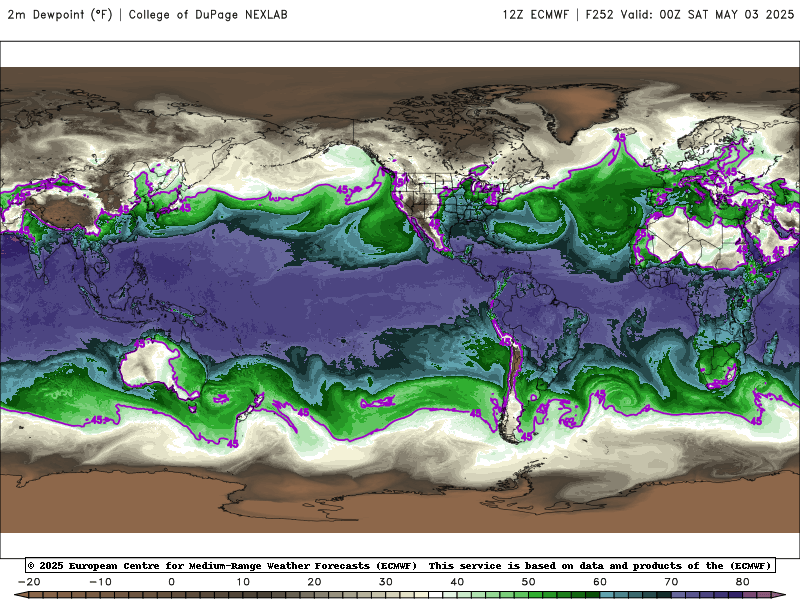Click the "2m Dewpoint (°F)" title text
The width and height of the screenshot is (800, 600).
[59, 15]
